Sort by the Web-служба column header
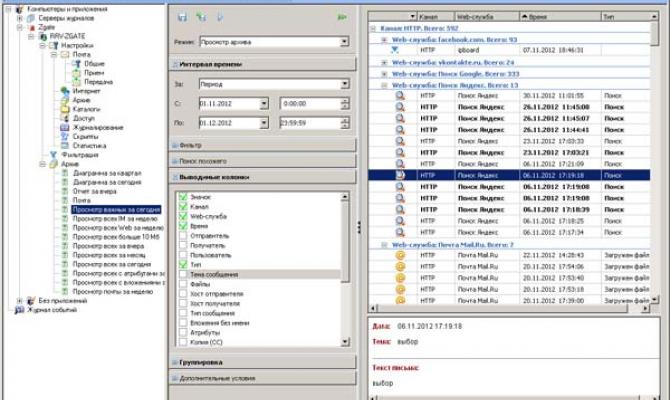670x400 pixels. click(487, 17)
